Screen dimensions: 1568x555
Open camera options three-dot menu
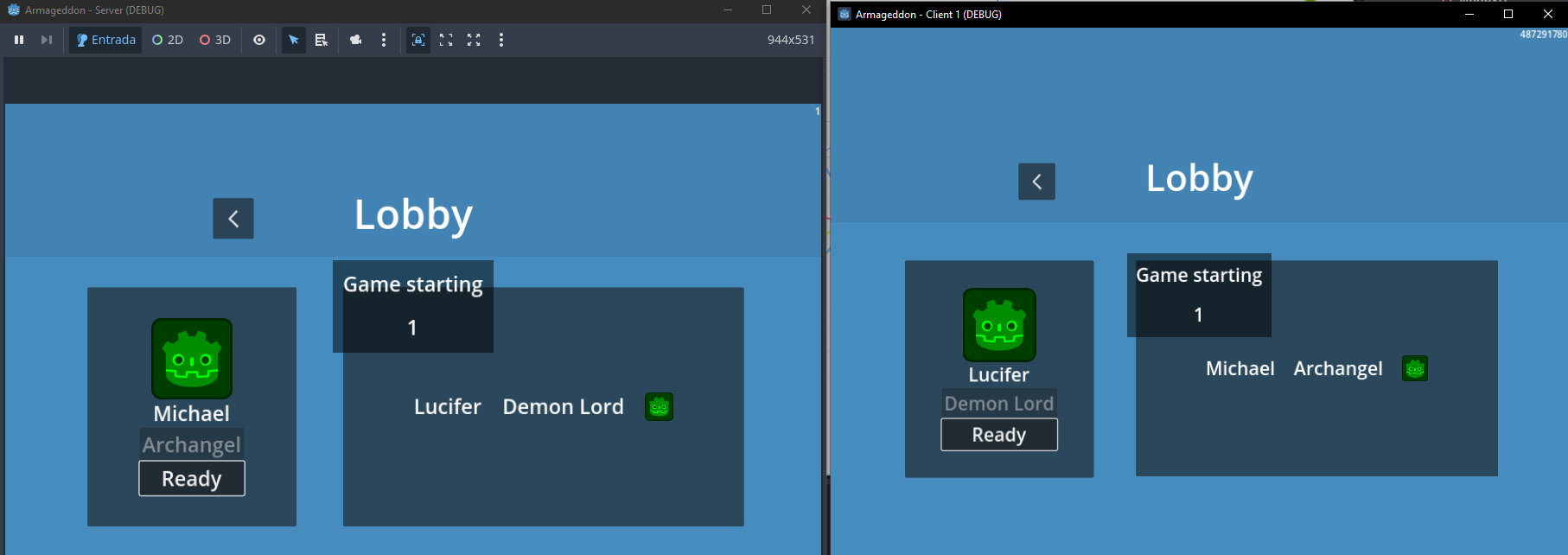click(384, 40)
